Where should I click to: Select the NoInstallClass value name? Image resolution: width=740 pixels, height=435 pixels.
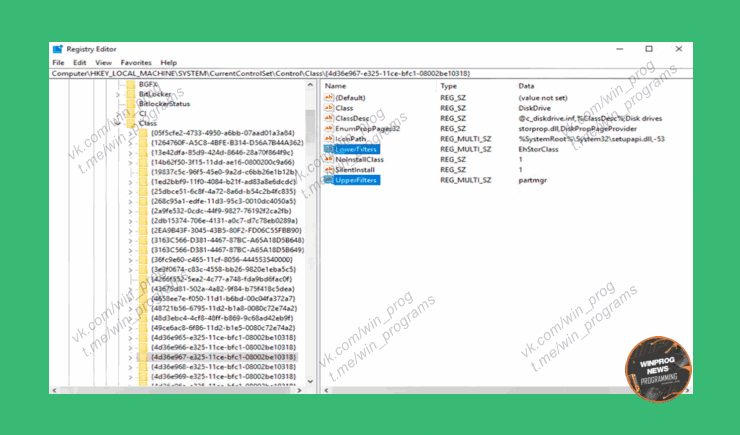coord(359,159)
